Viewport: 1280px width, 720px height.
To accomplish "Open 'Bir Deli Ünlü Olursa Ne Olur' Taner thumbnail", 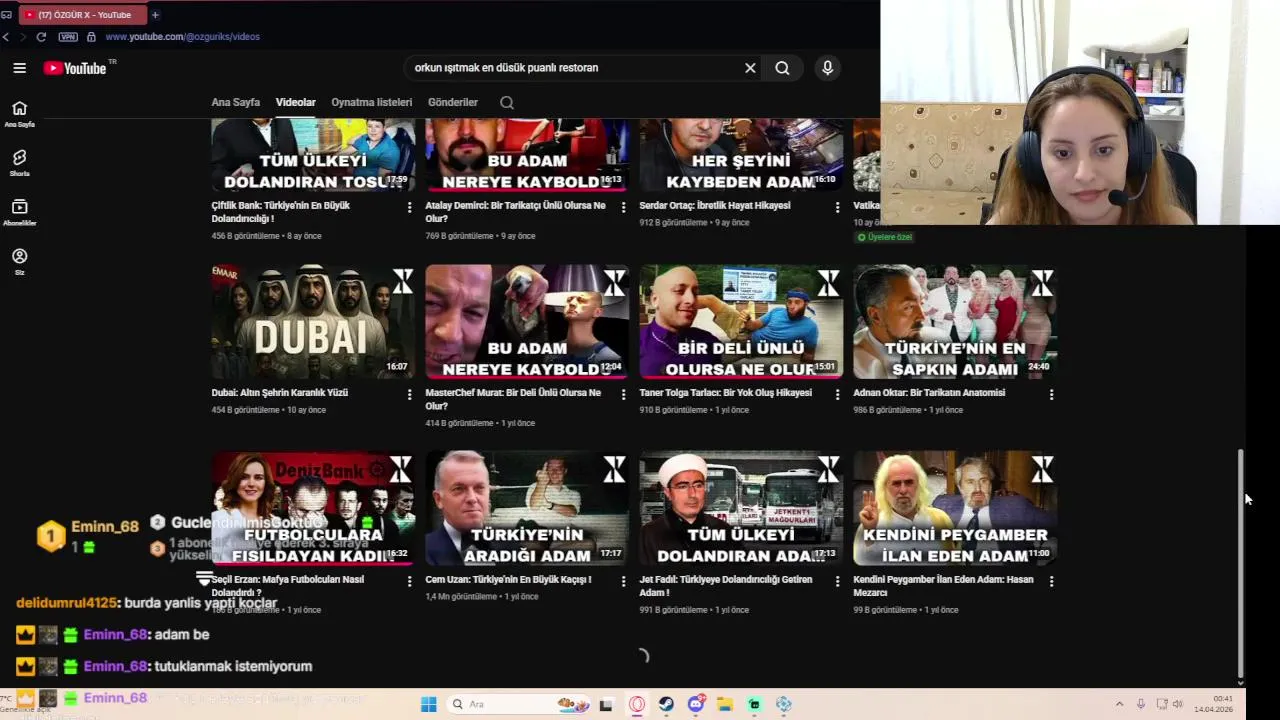I will [x=741, y=322].
